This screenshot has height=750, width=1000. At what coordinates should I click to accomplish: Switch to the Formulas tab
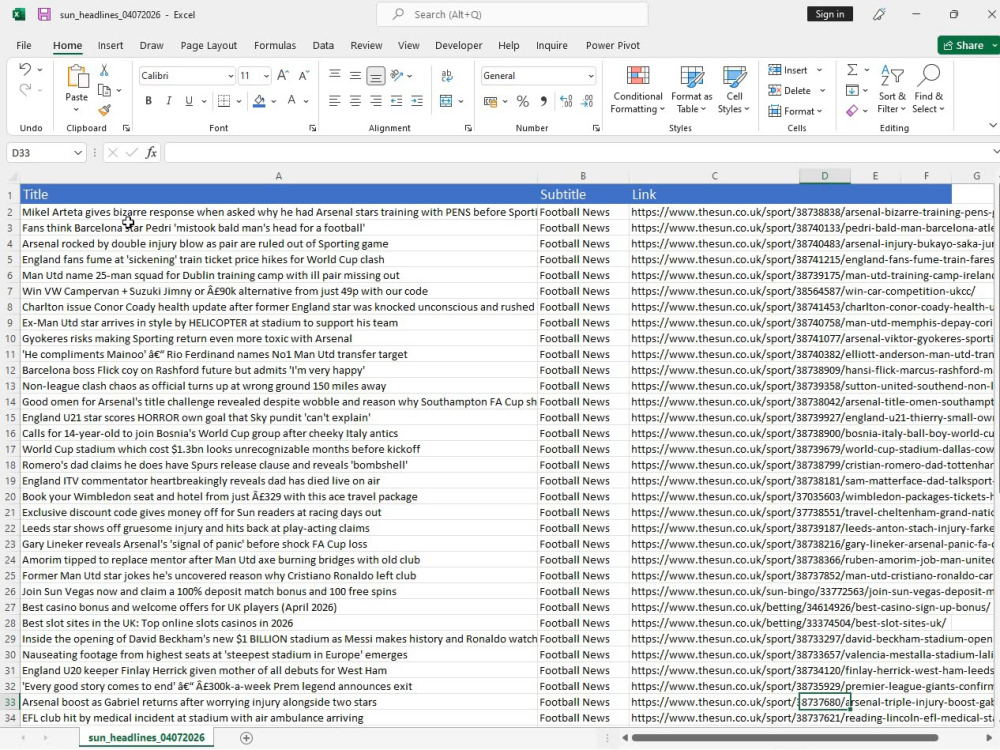coord(275,45)
